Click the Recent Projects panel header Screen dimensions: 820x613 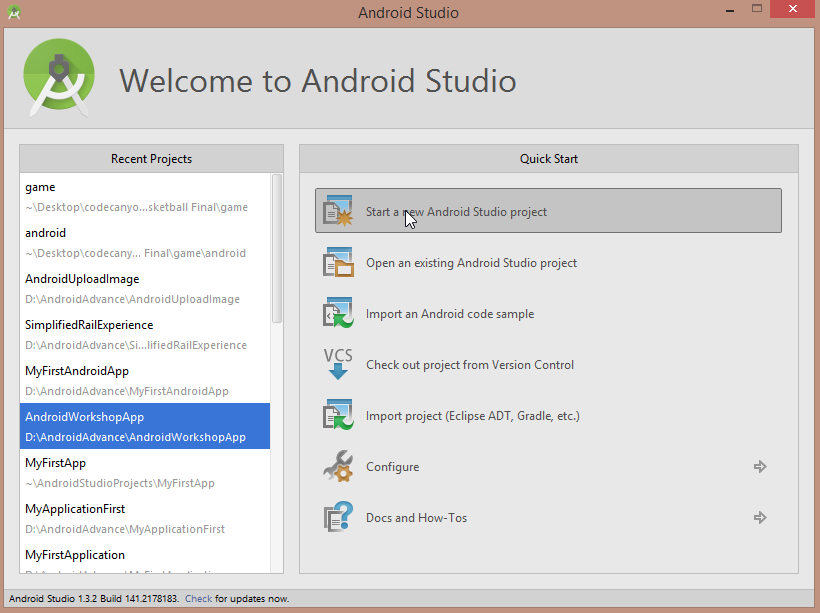(151, 158)
